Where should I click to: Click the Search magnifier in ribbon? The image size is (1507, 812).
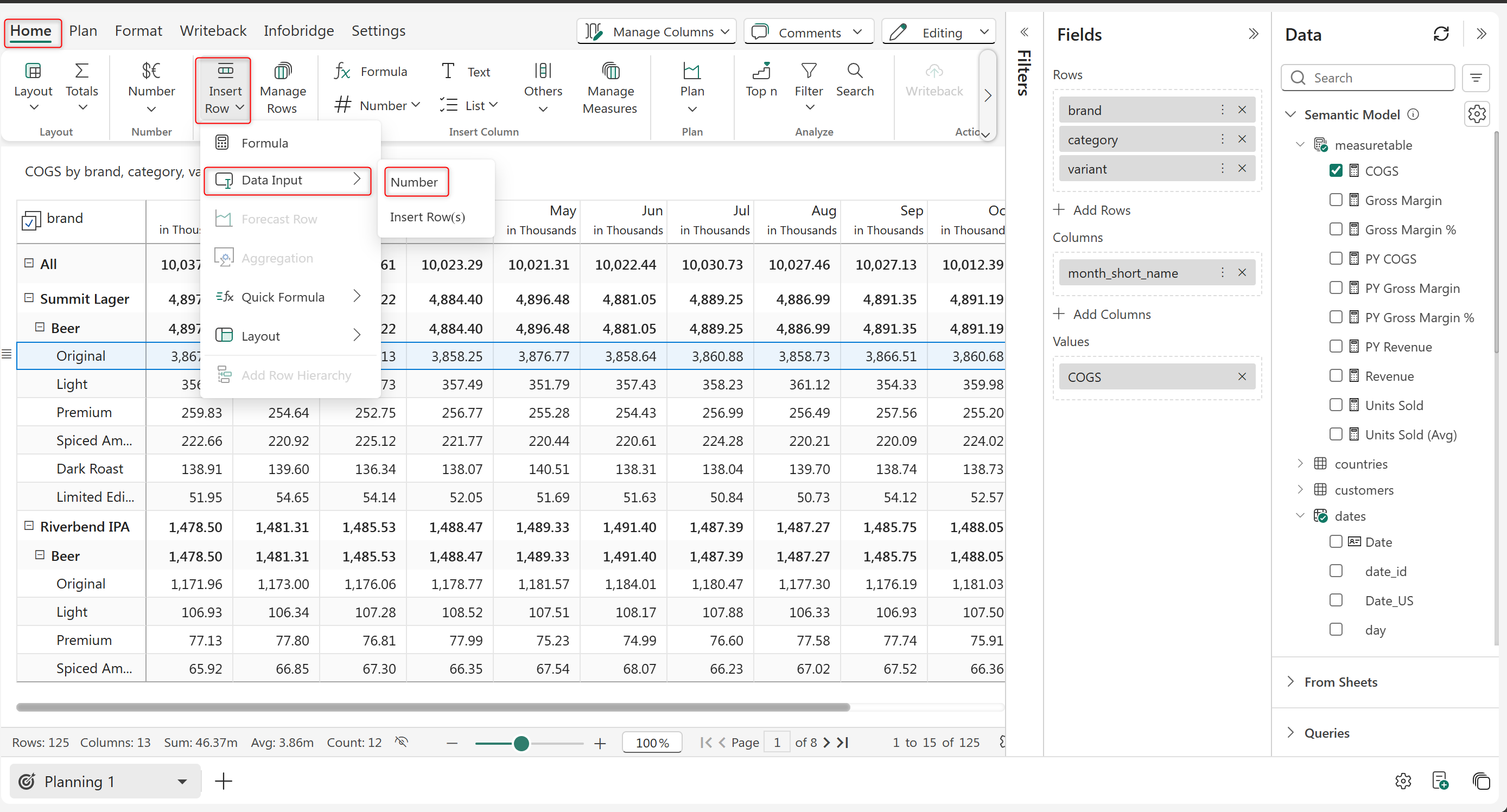click(x=854, y=71)
